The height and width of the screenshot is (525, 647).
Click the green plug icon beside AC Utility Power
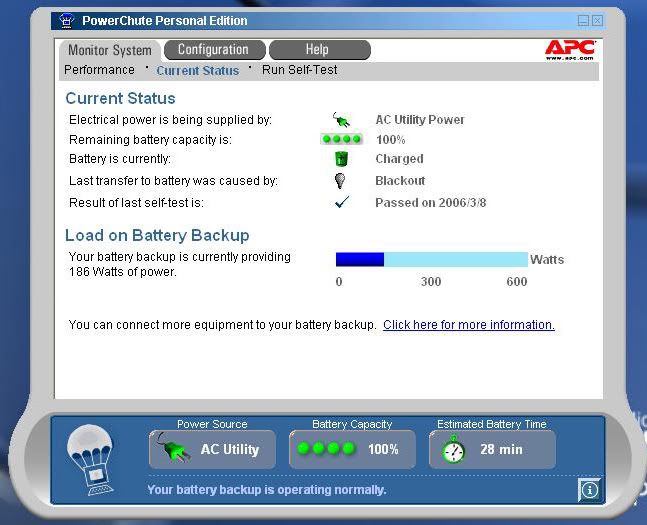click(x=341, y=120)
